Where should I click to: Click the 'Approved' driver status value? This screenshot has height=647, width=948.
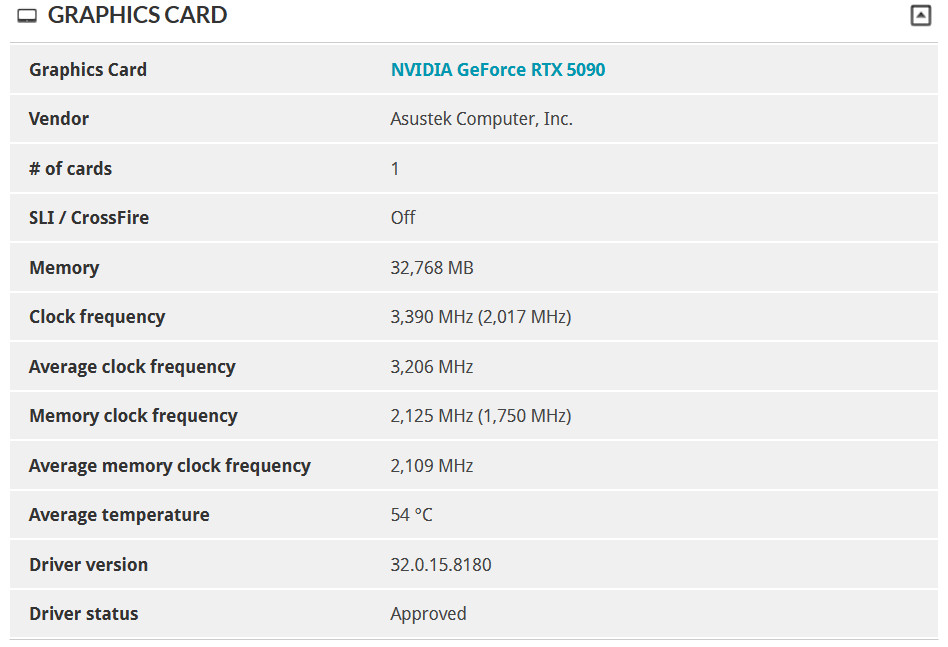pos(428,614)
